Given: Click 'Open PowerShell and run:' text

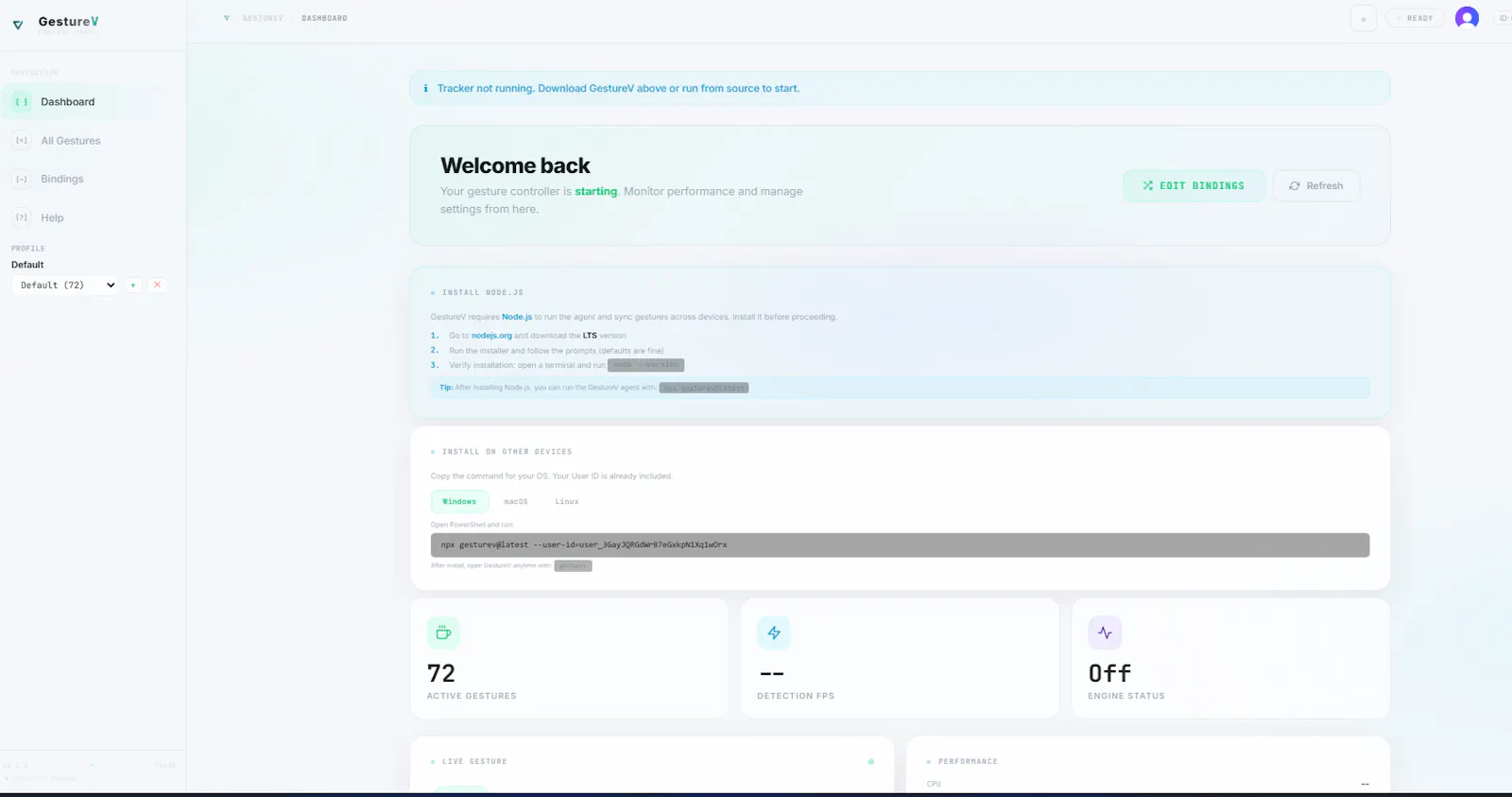Looking at the screenshot, I should [x=472, y=525].
